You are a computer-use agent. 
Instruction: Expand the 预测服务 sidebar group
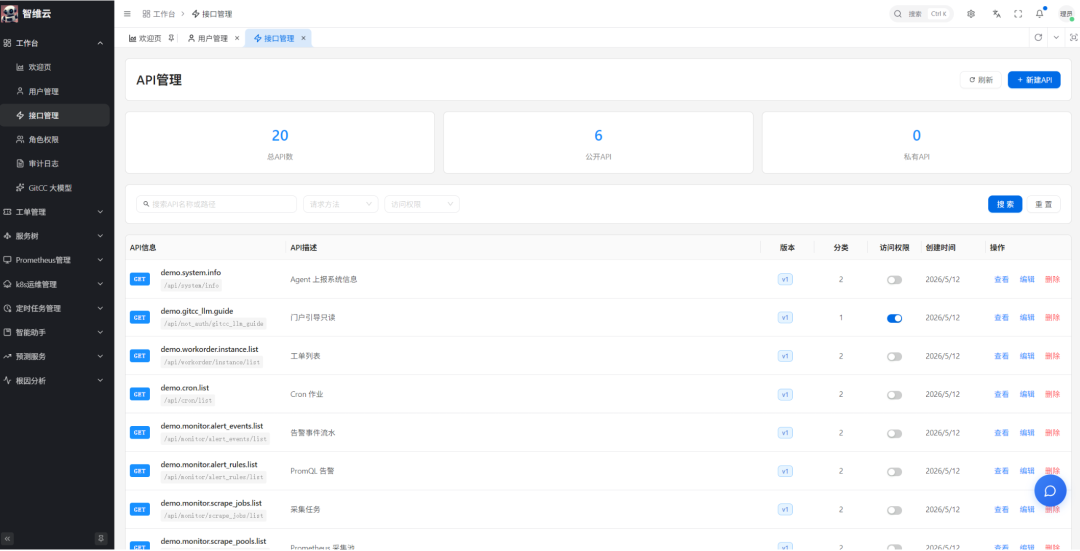55,356
